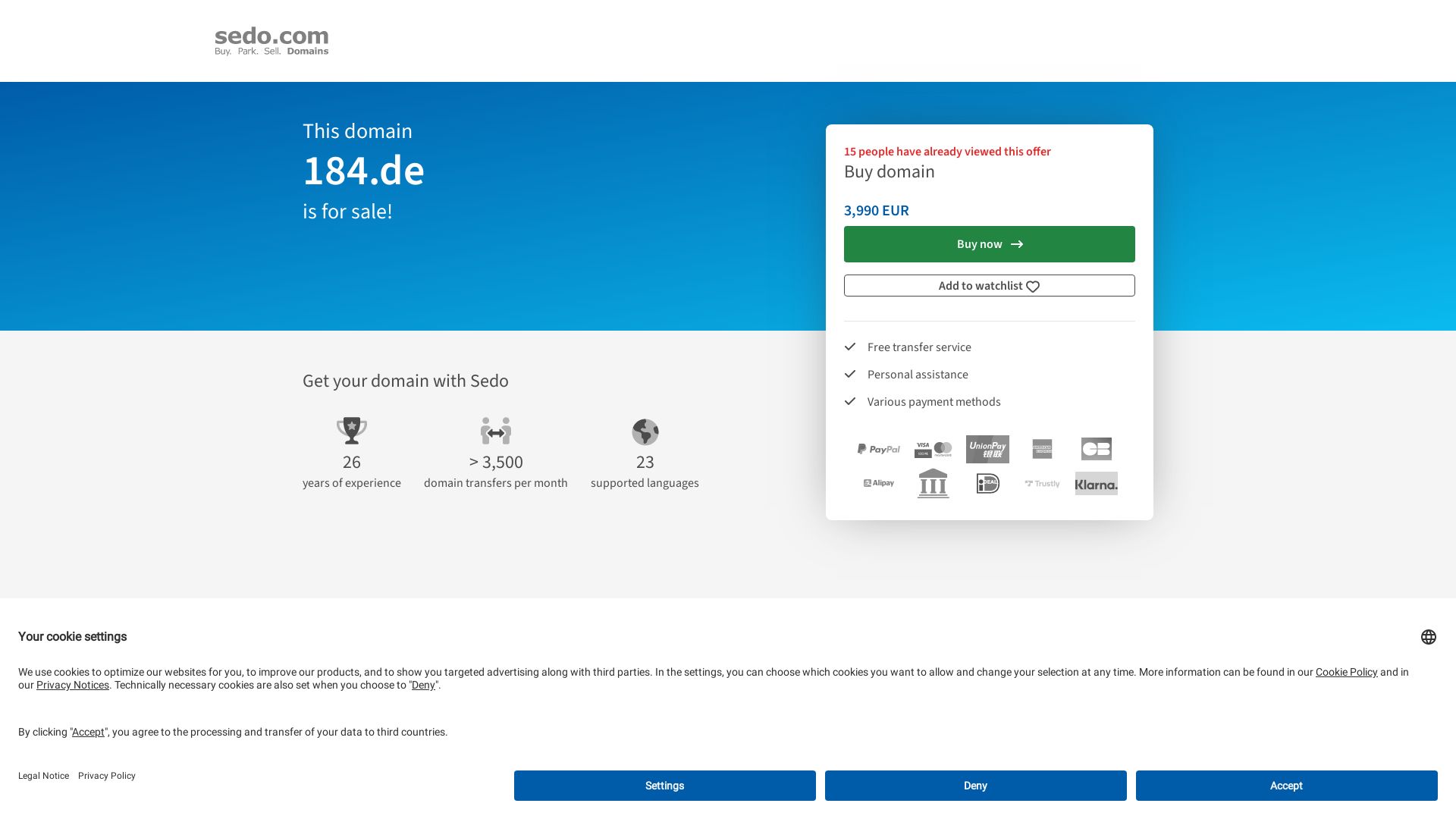Open the cookie banner language globe
Screen dimensions: 1456x819
pyautogui.click(x=1429, y=637)
